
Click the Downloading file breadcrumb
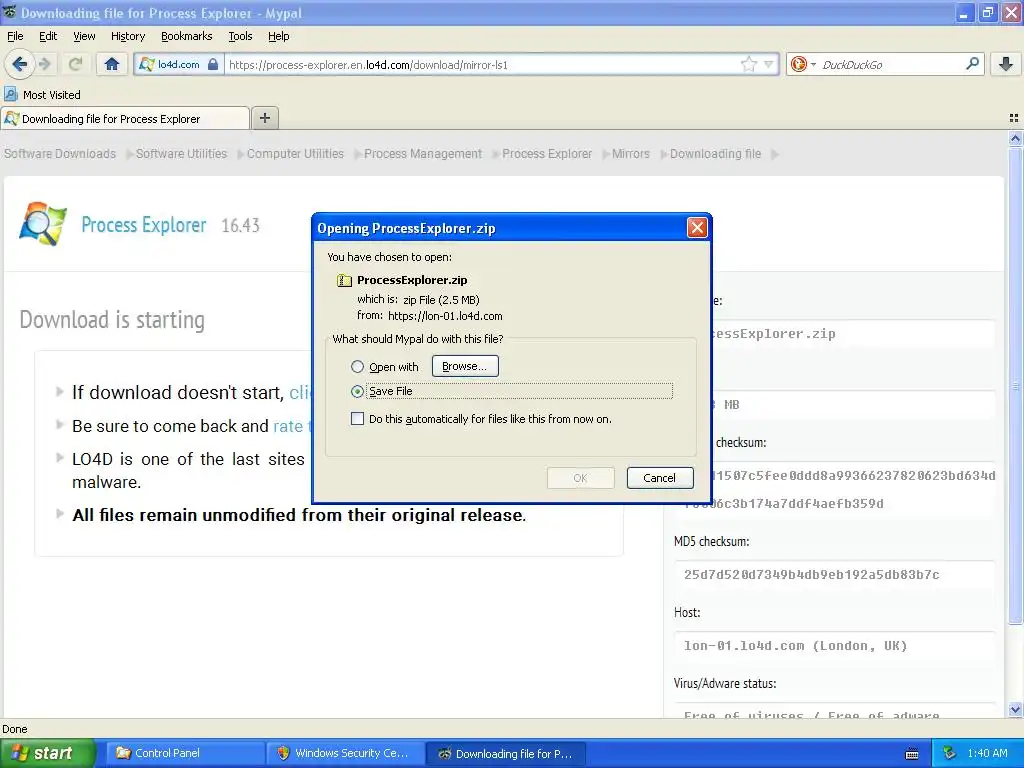pyautogui.click(x=716, y=153)
